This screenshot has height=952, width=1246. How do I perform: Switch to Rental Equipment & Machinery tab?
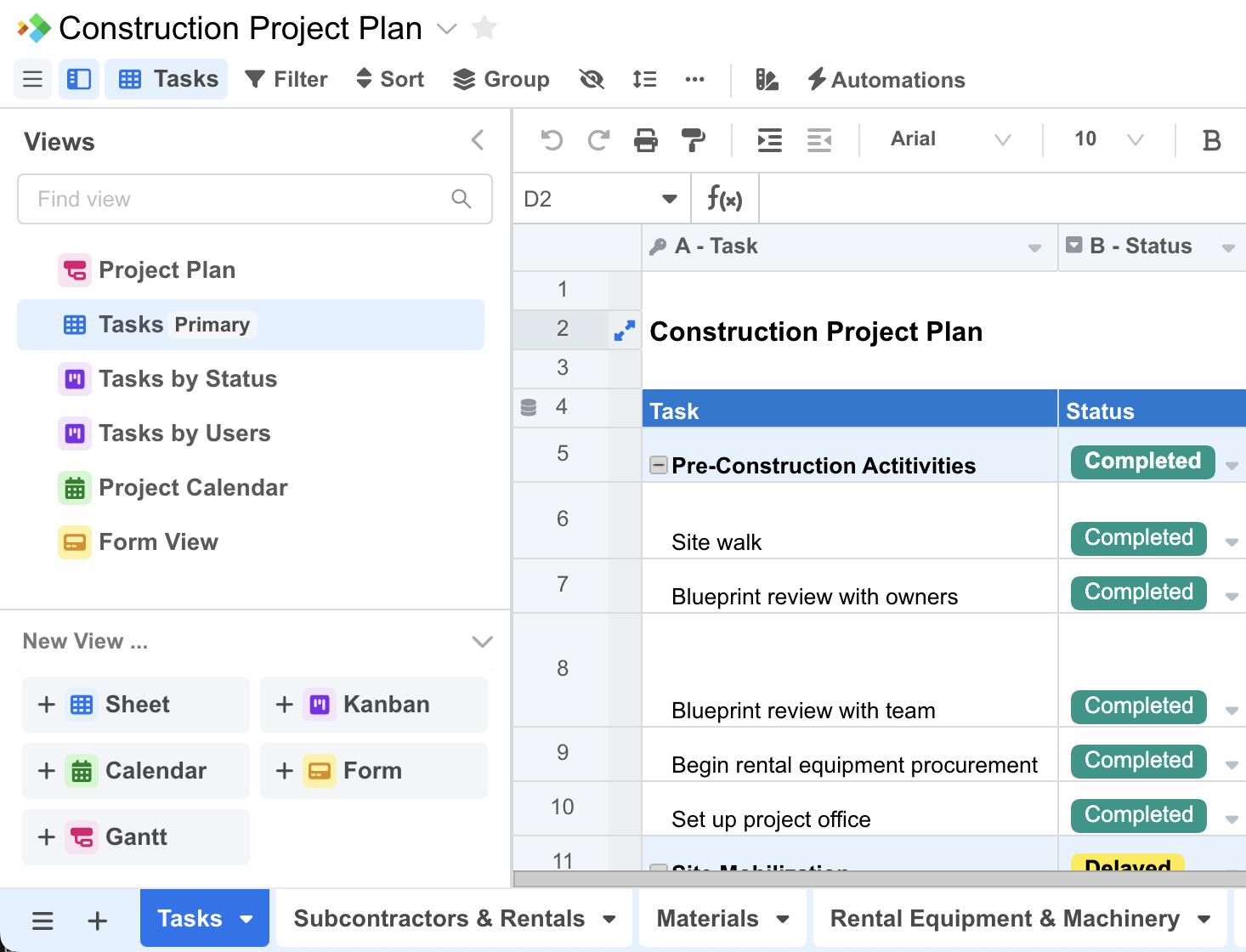pyautogui.click(x=1020, y=918)
